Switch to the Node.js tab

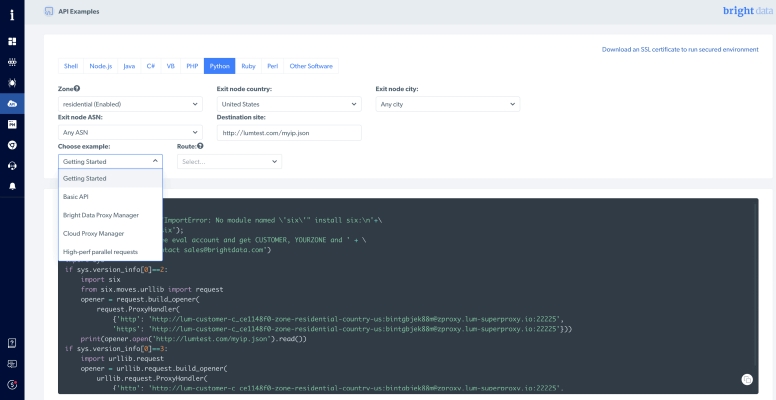(100, 66)
